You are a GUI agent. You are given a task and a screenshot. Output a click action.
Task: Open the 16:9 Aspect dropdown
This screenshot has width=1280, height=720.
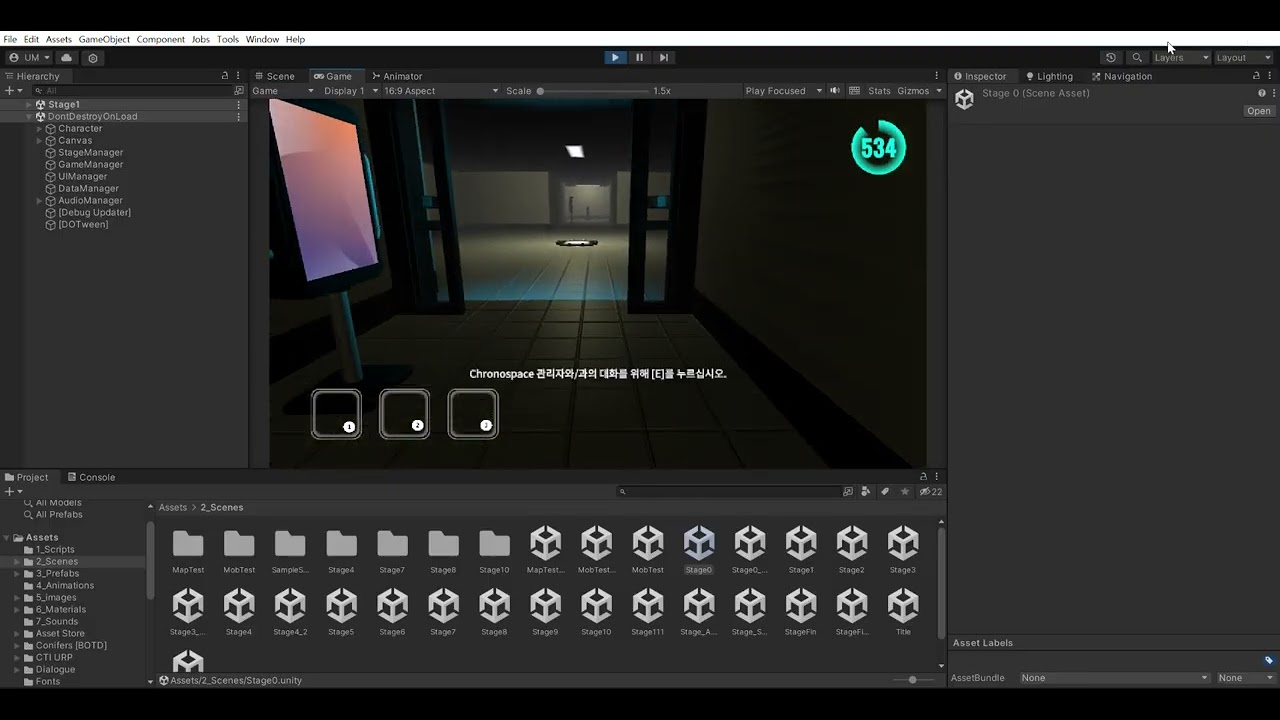click(x=440, y=91)
